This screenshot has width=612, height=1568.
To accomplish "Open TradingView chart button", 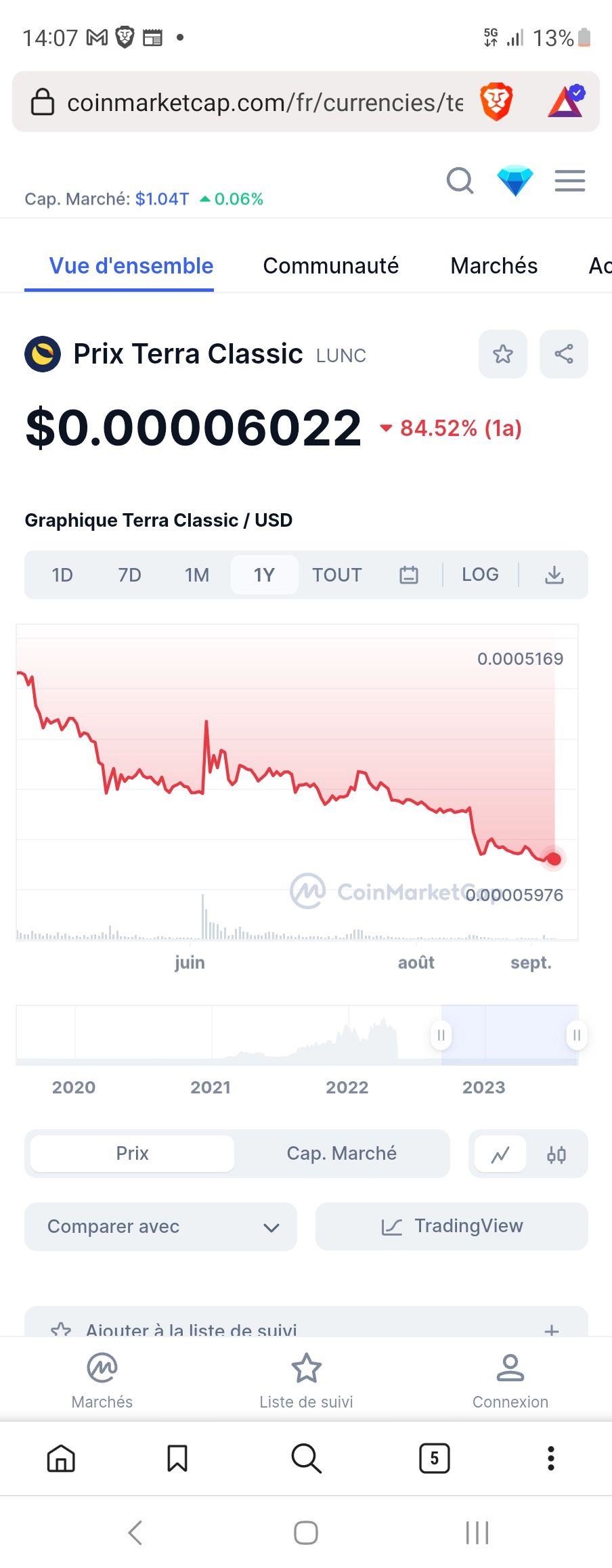I will tap(452, 1227).
